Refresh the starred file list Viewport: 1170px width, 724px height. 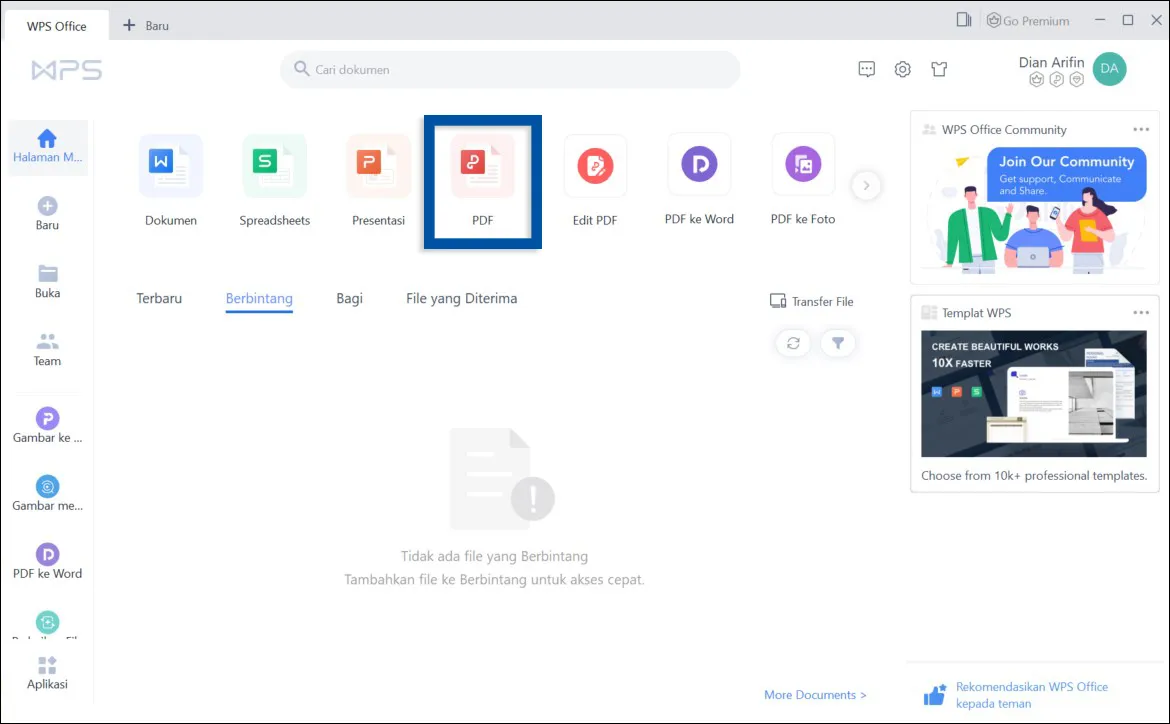point(793,343)
